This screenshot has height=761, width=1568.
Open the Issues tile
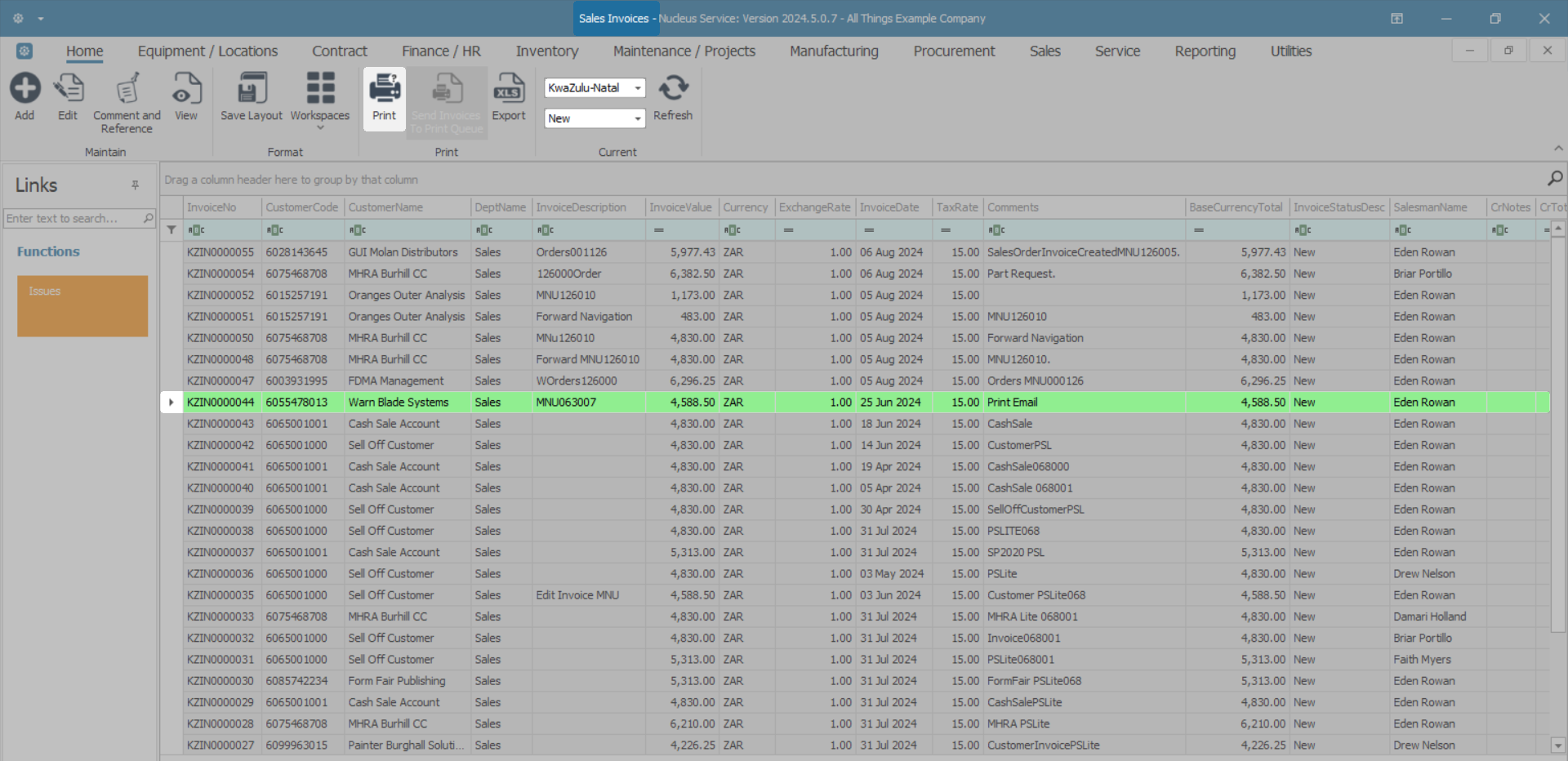[x=82, y=306]
